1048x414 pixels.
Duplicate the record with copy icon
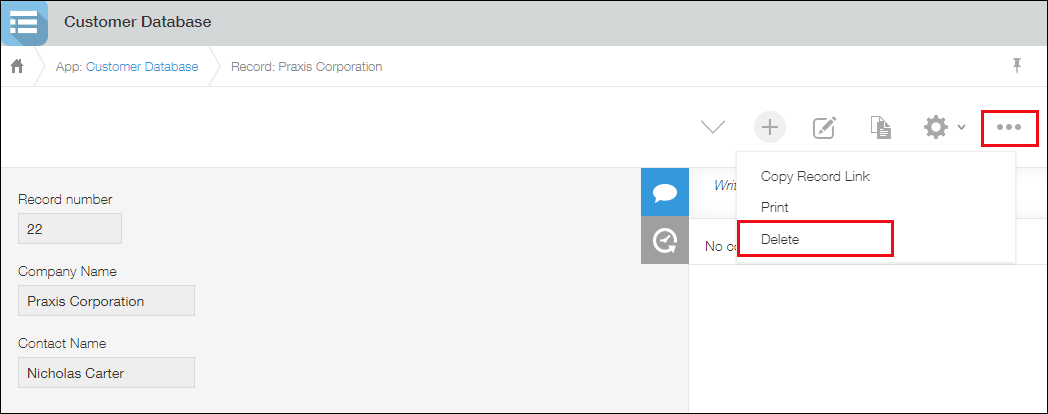[x=880, y=127]
